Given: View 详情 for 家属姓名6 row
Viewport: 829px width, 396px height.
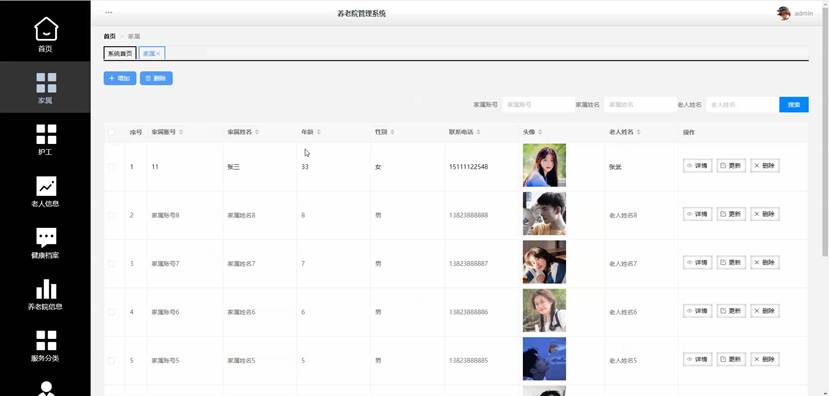Looking at the screenshot, I should tap(697, 311).
